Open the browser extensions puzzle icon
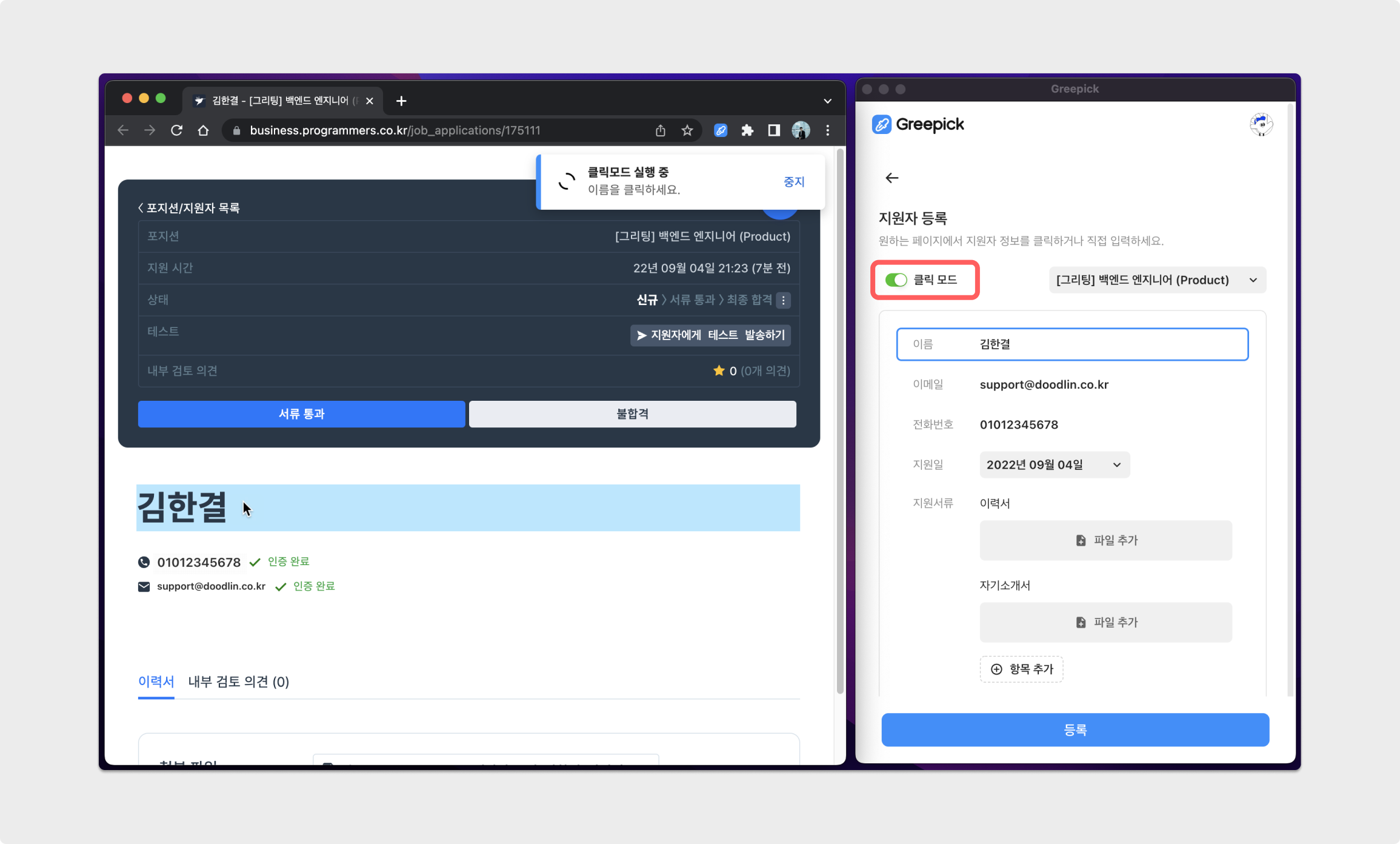Screen dimensions: 1400x844 [x=747, y=130]
